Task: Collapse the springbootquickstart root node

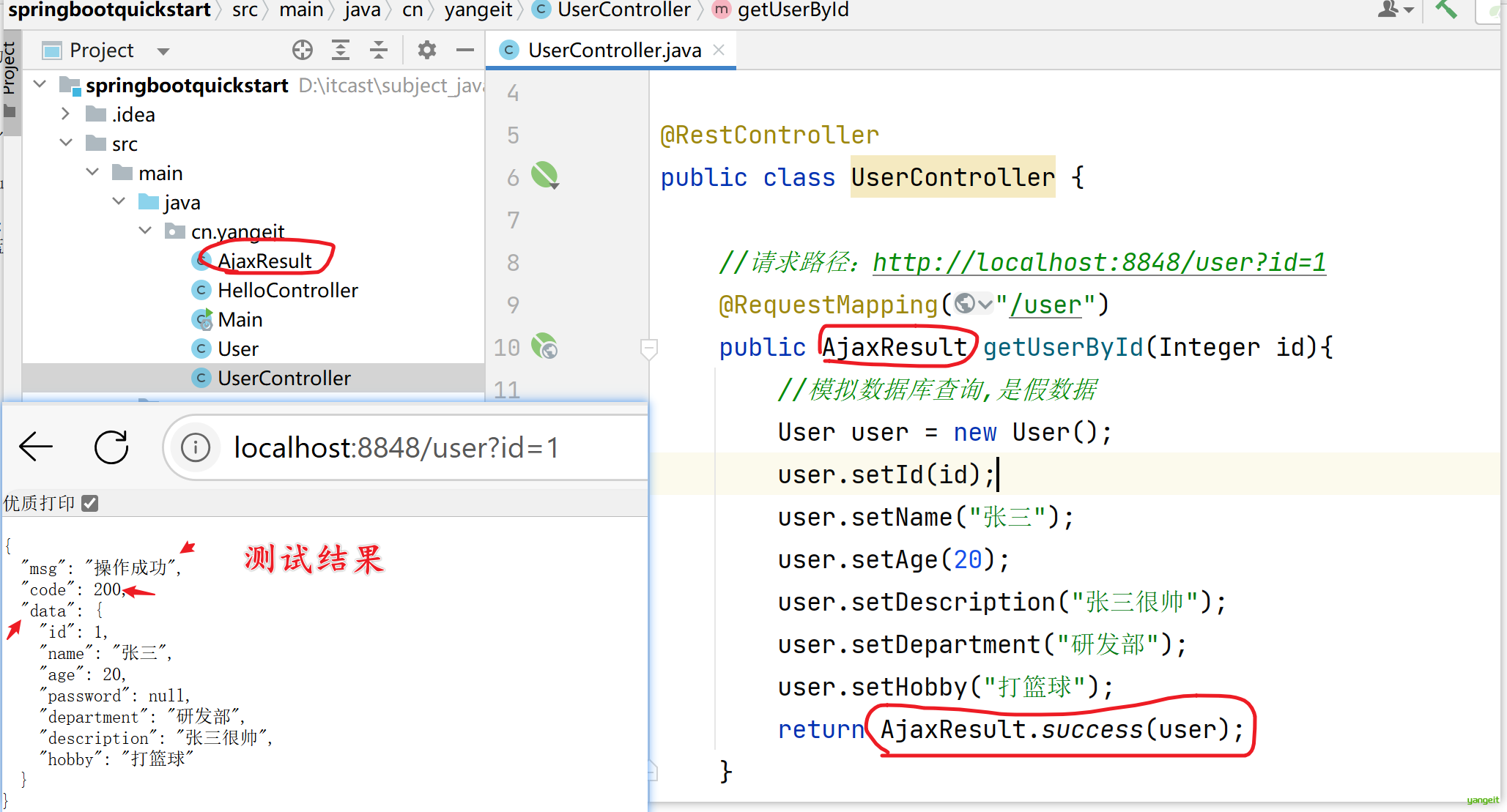Action: point(40,85)
